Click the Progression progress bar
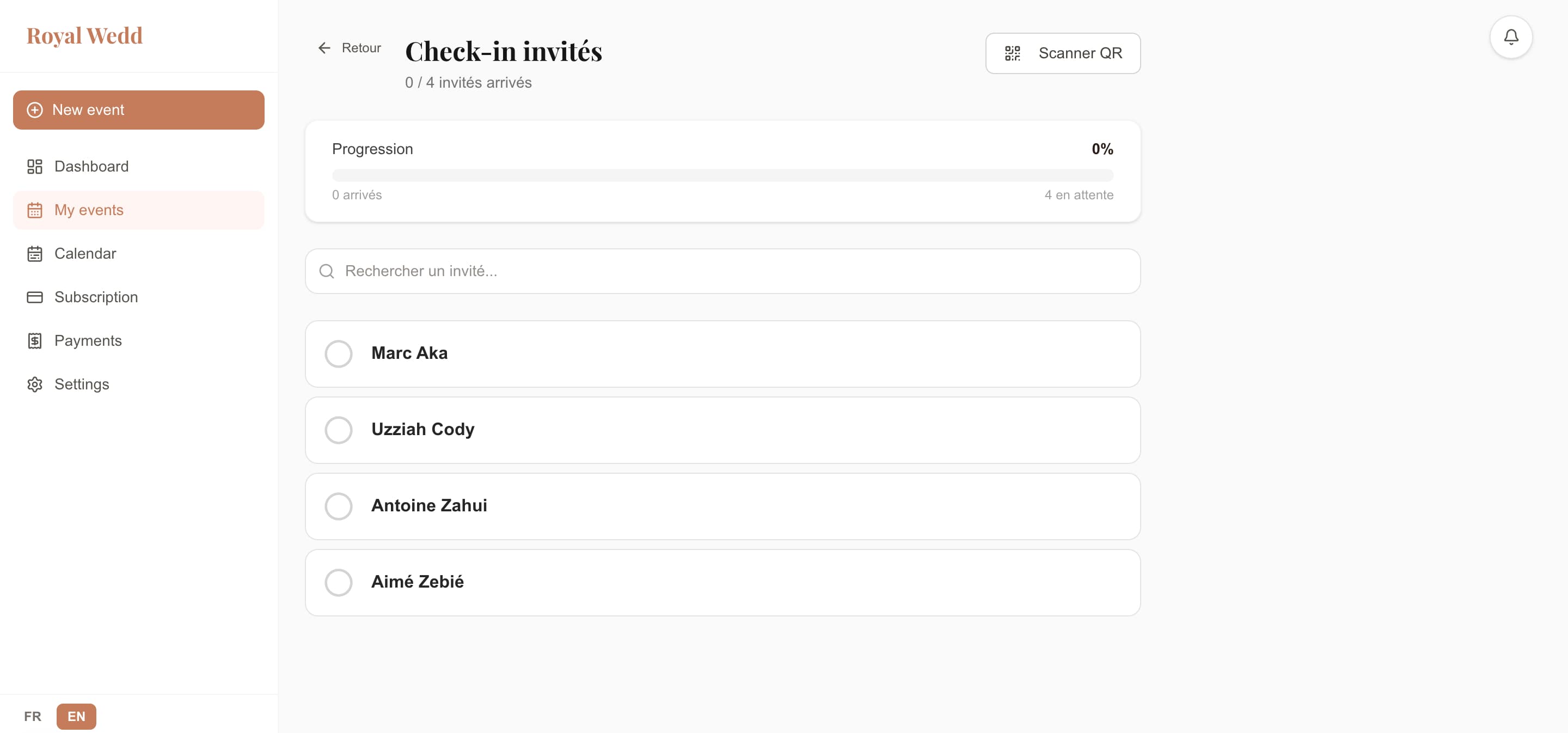This screenshot has width=1568, height=733. 723,174
